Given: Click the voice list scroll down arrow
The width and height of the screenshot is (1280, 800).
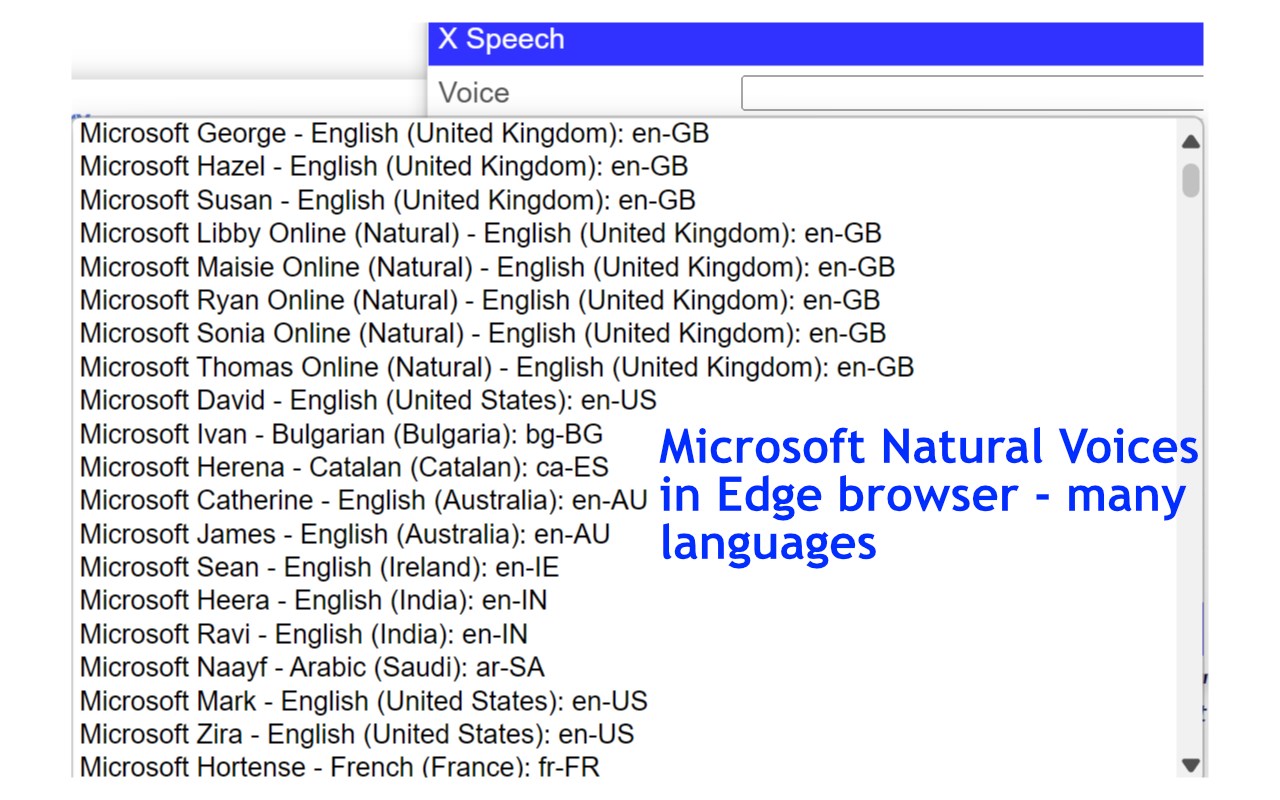Looking at the screenshot, I should [x=1190, y=765].
